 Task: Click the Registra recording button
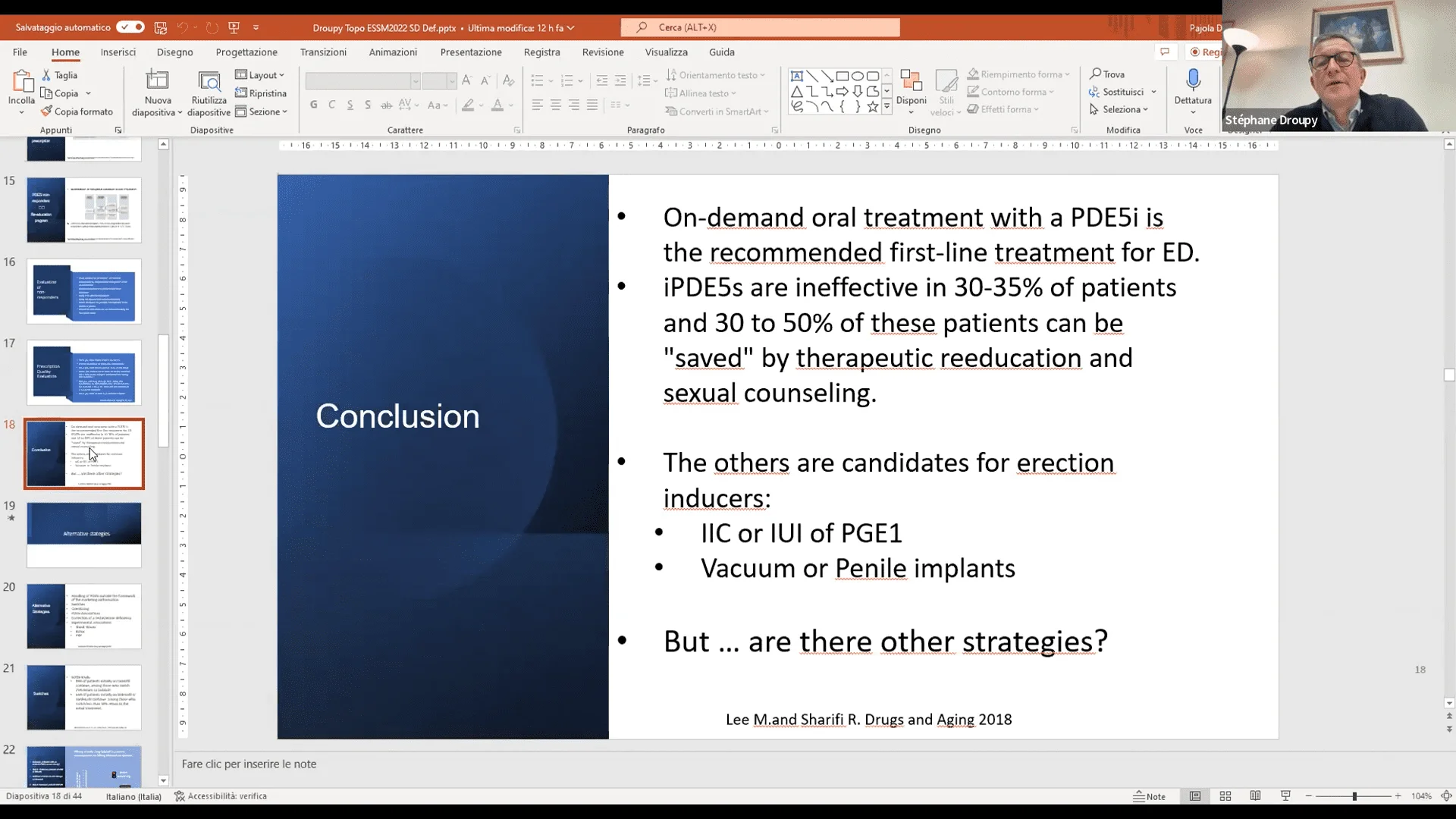pos(1206,52)
